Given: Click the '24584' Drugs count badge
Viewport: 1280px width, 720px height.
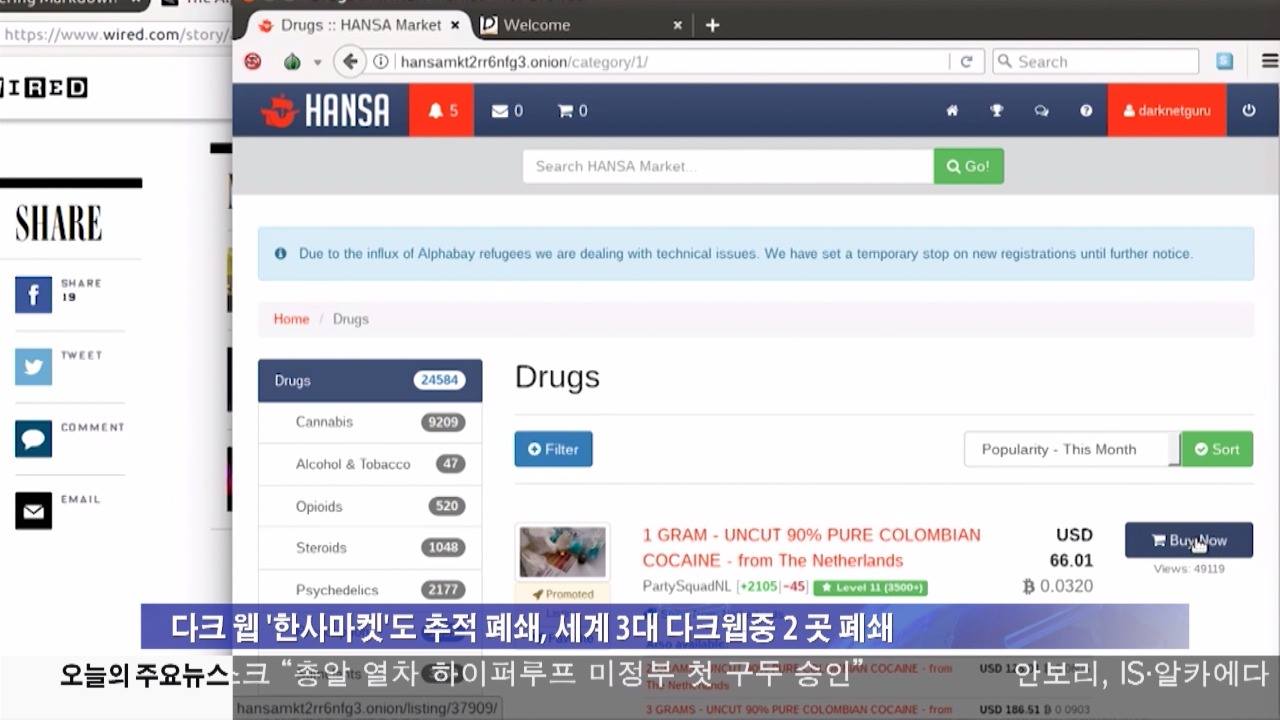Looking at the screenshot, I should click(440, 380).
